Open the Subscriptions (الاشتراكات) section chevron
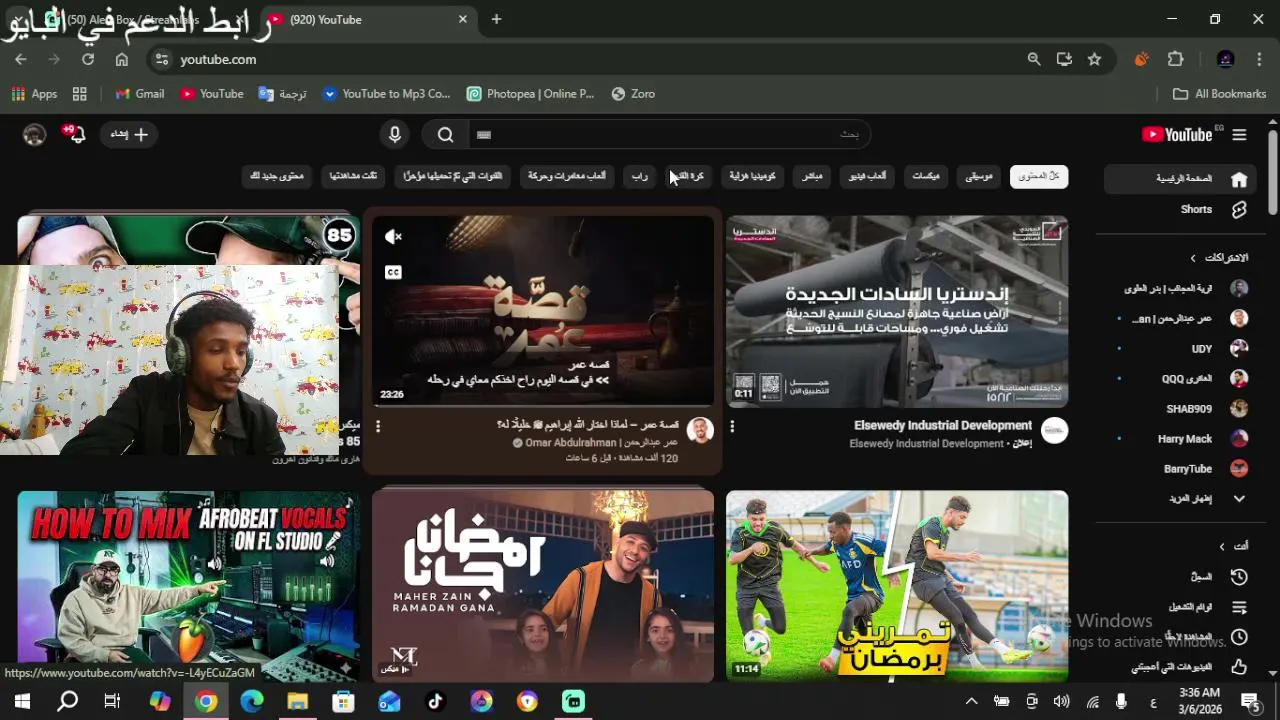The image size is (1280, 720). (x=1192, y=258)
